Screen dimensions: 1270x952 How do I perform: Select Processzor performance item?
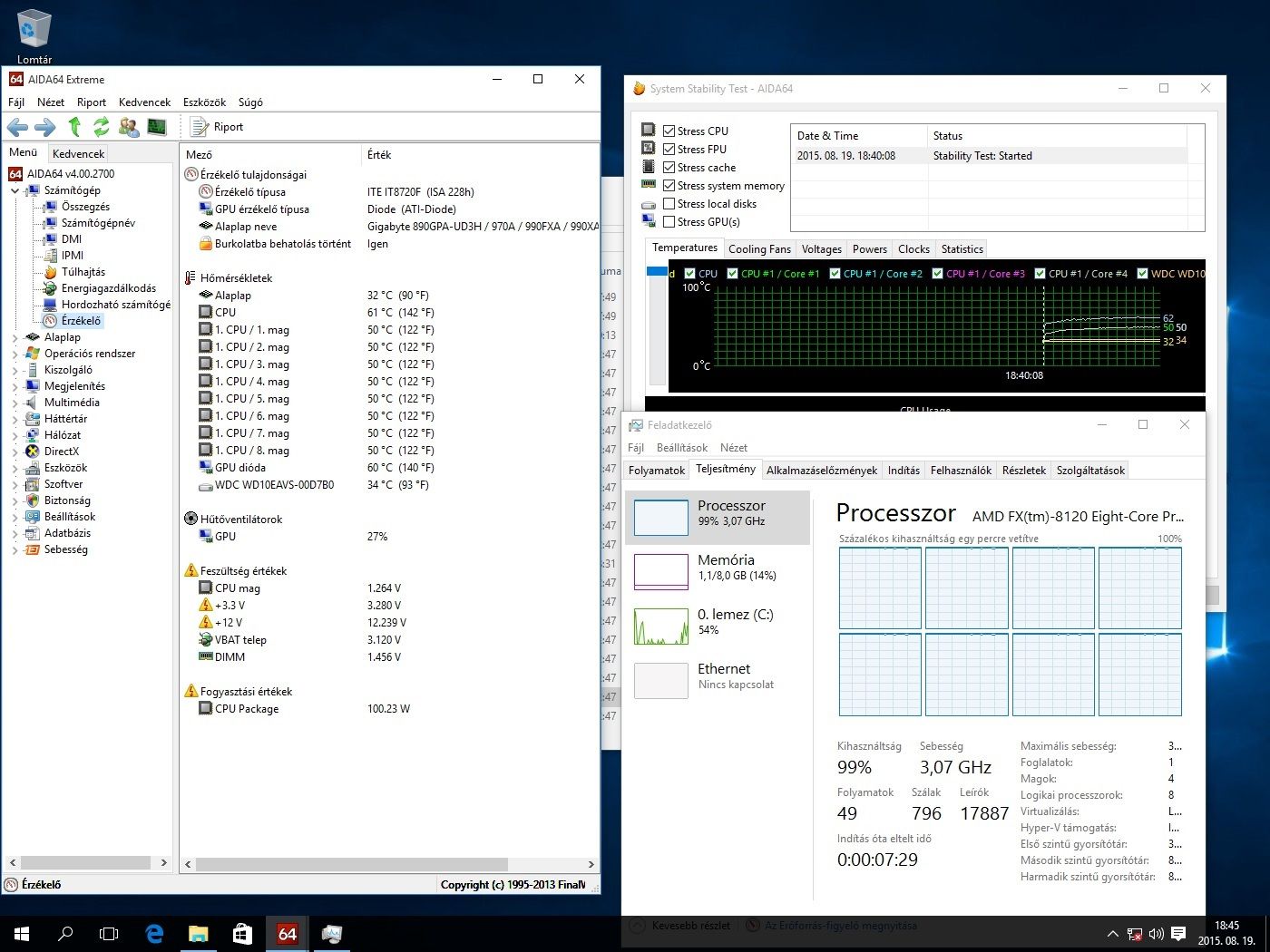point(718,518)
